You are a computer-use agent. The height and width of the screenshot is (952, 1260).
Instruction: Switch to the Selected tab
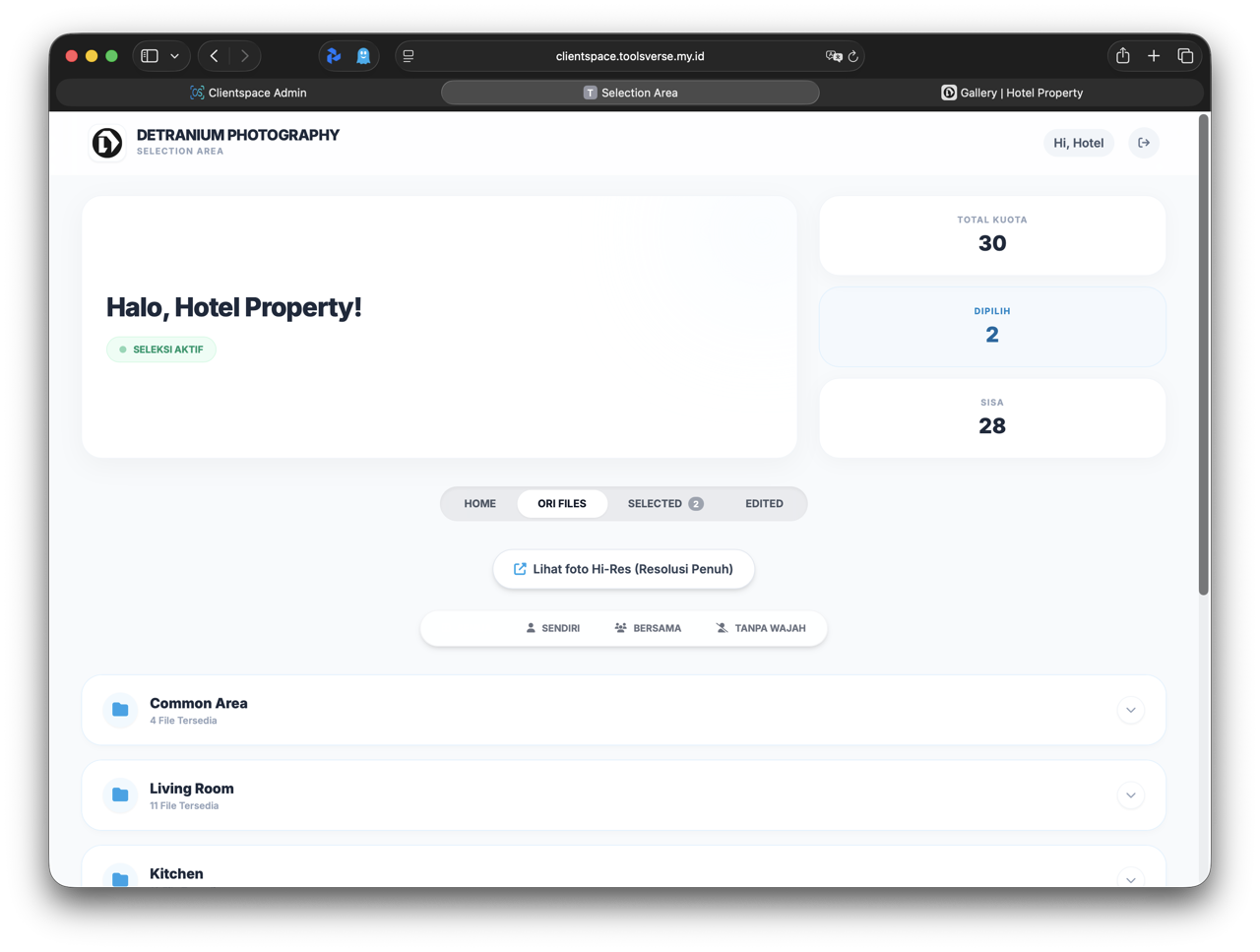(664, 503)
